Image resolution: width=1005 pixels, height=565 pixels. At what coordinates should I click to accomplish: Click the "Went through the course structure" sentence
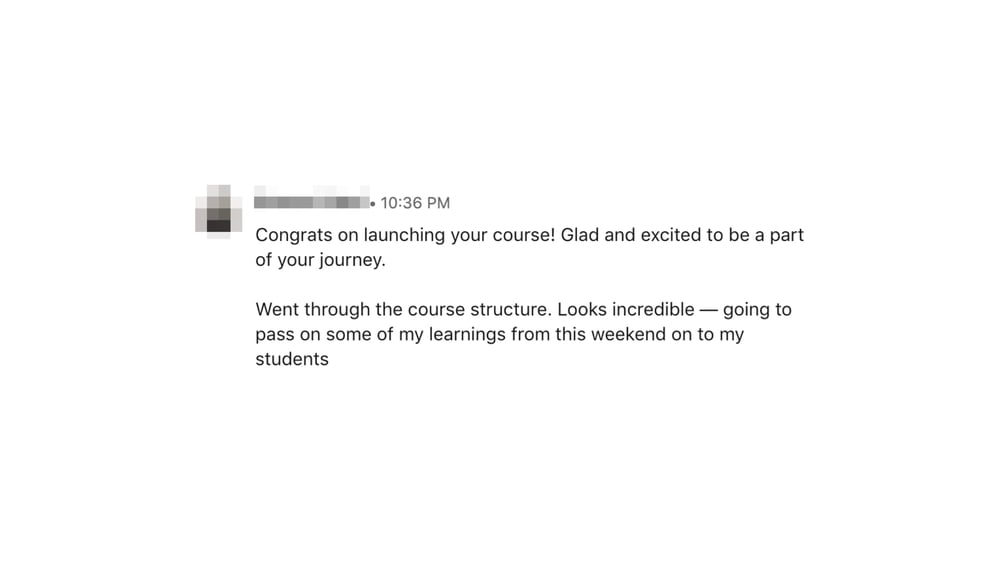(403, 309)
